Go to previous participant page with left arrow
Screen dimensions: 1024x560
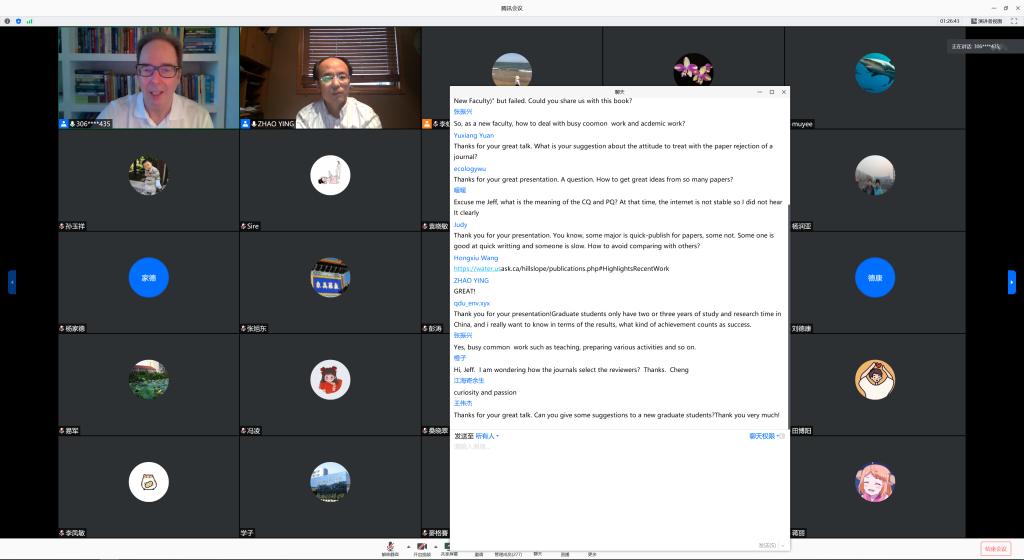pos(12,282)
